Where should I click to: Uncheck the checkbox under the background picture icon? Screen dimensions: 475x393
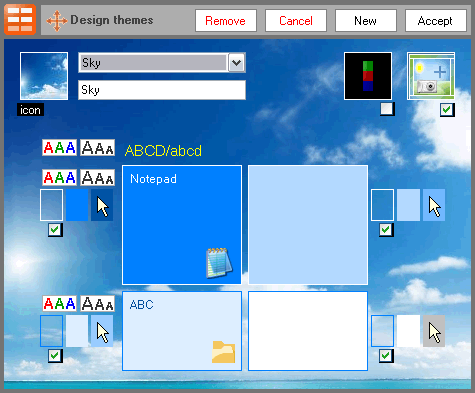pyautogui.click(x=447, y=110)
